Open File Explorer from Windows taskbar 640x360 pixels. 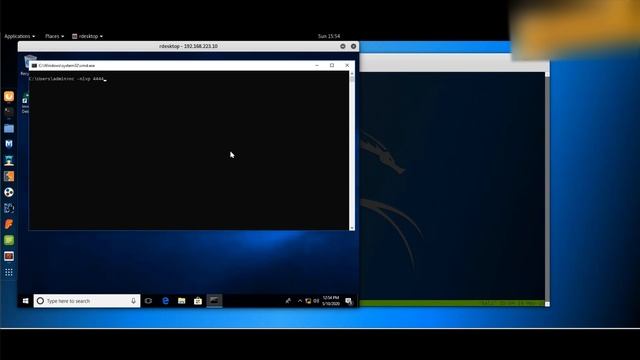pos(182,301)
